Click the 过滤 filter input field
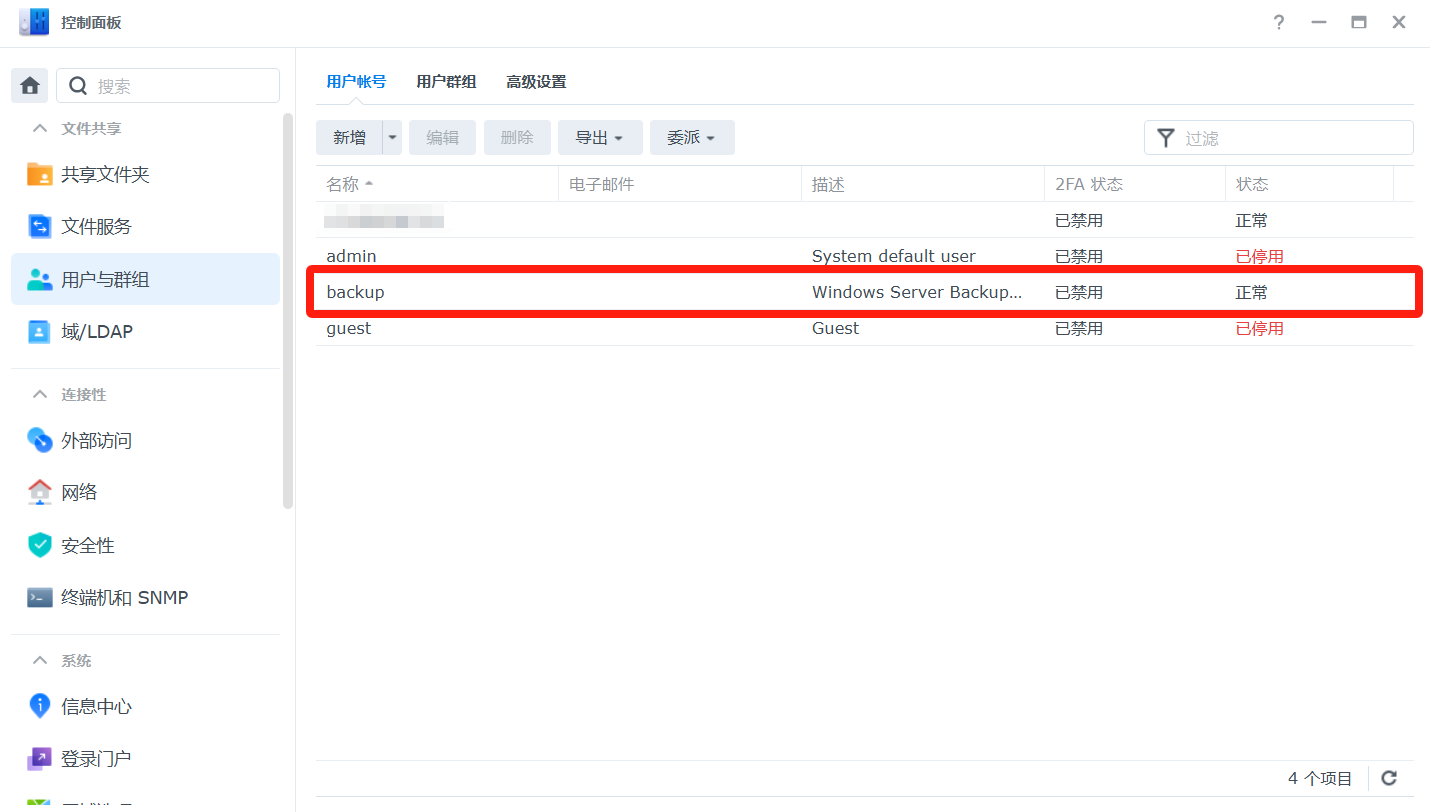 [x=1290, y=138]
